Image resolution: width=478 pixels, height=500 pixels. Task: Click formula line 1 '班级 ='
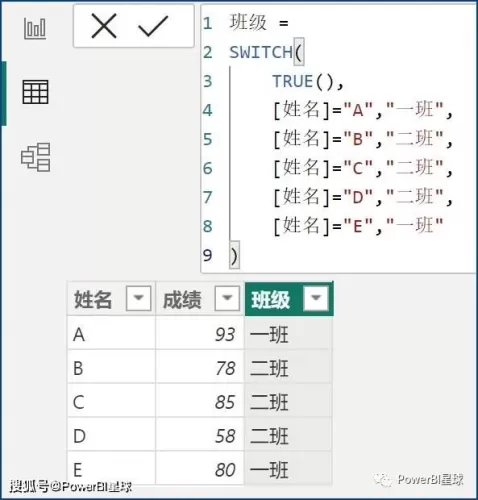click(259, 23)
